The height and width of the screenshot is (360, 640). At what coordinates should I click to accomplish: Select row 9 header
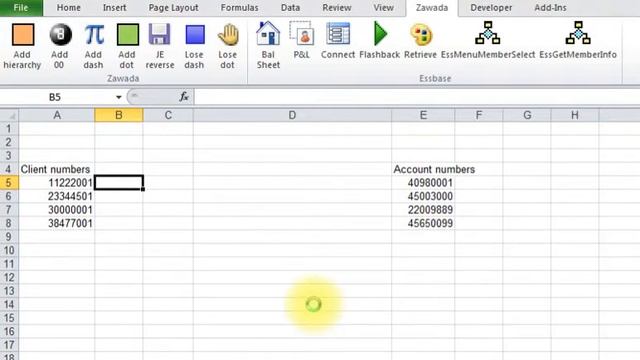coord(9,237)
